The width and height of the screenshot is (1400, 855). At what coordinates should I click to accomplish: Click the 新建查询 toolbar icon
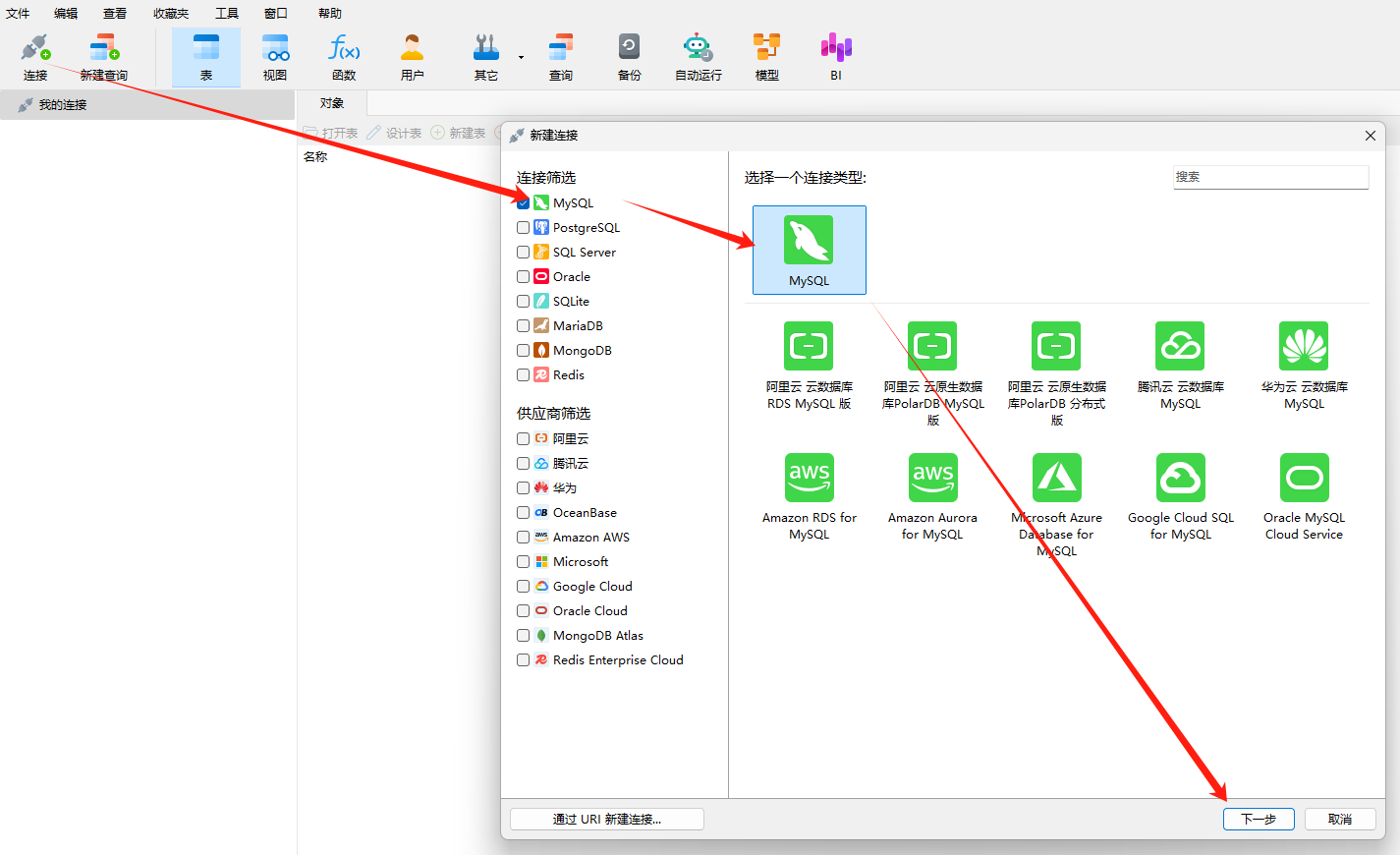104,58
